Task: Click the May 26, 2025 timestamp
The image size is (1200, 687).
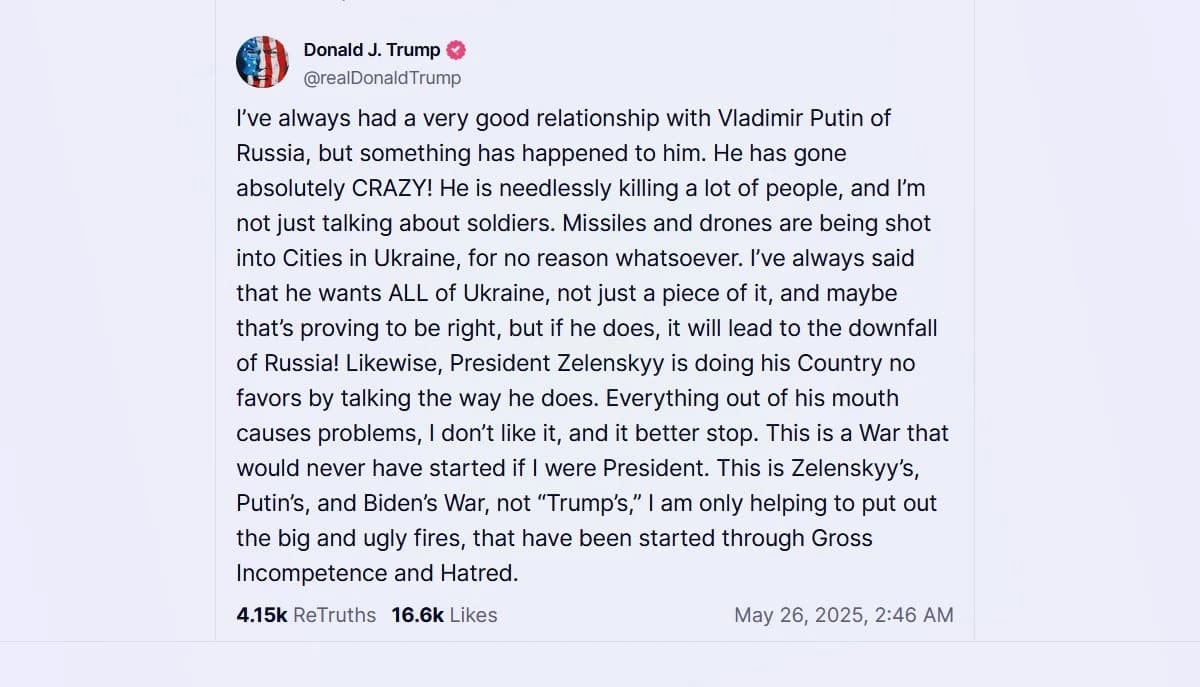Action: point(843,615)
